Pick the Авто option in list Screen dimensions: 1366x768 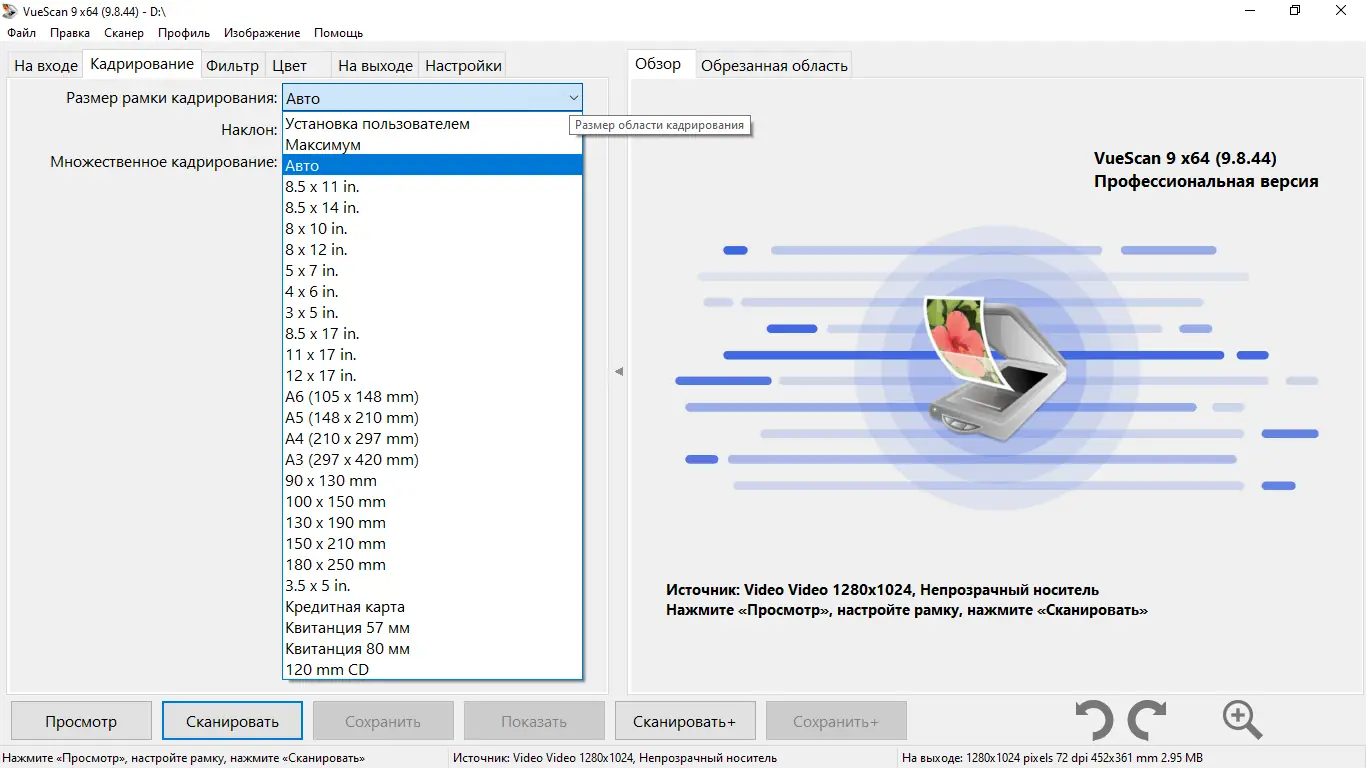pyautogui.click(x=432, y=165)
